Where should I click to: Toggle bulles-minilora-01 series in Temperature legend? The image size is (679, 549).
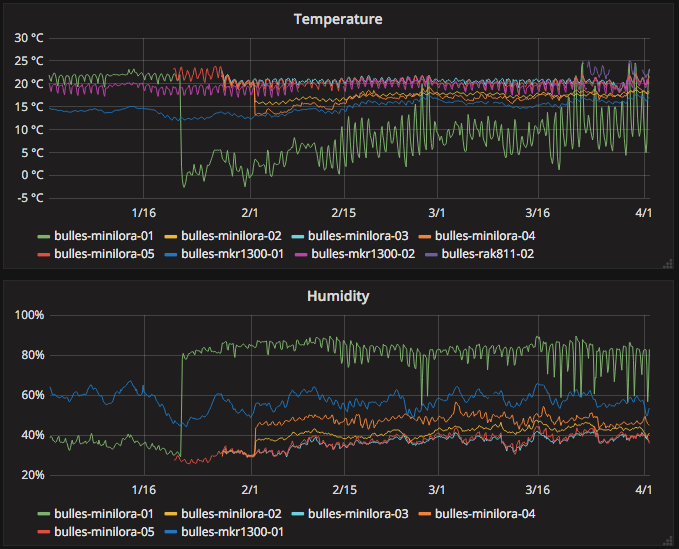(x=103, y=236)
